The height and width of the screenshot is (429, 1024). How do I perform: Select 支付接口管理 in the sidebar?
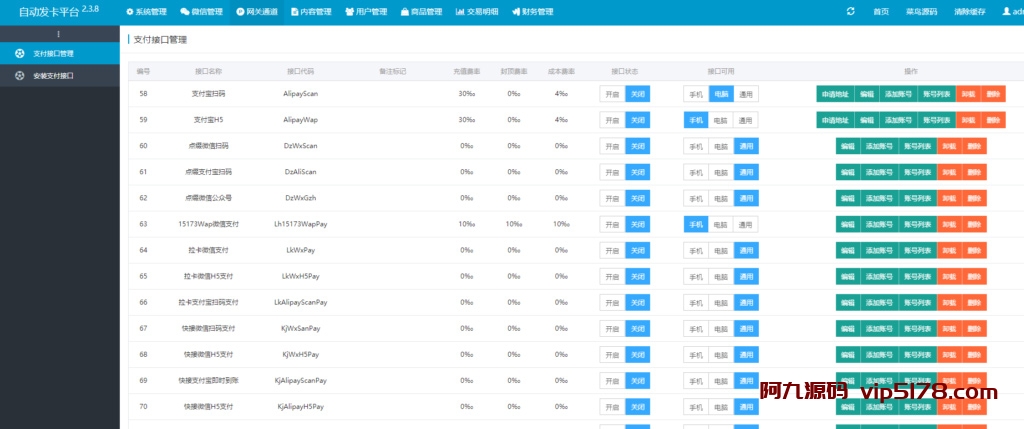pos(60,54)
